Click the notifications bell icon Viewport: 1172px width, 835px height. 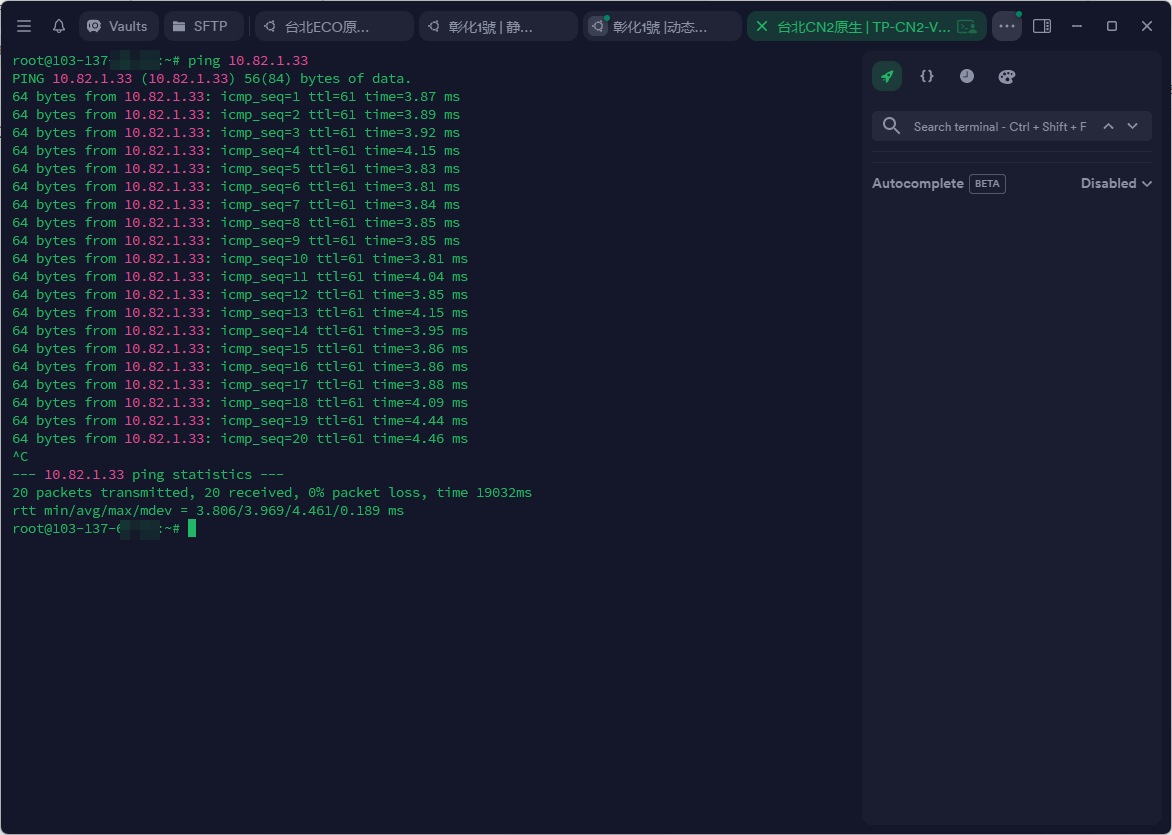point(59,26)
